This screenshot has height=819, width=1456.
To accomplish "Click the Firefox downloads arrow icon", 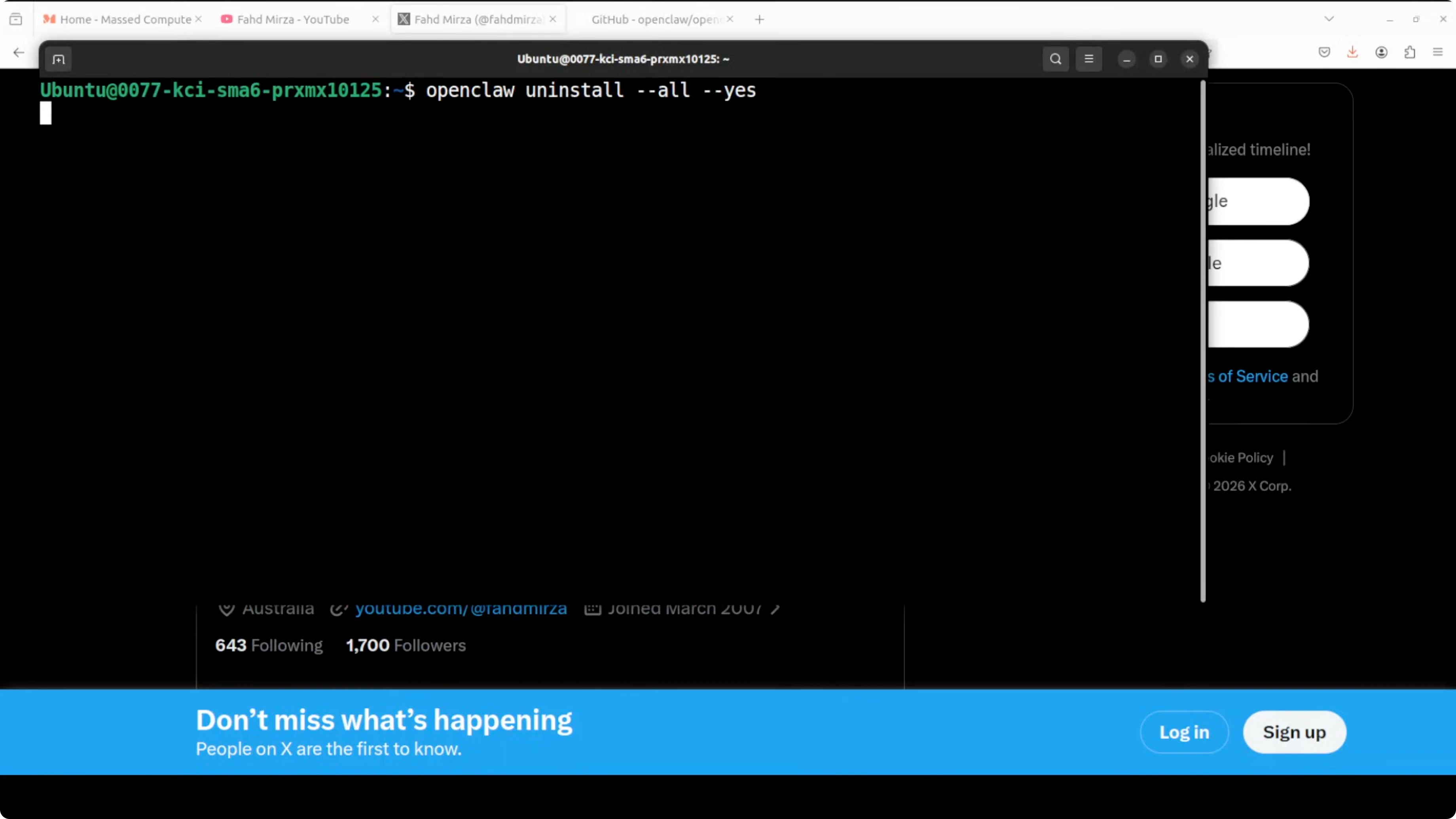I will (x=1352, y=52).
